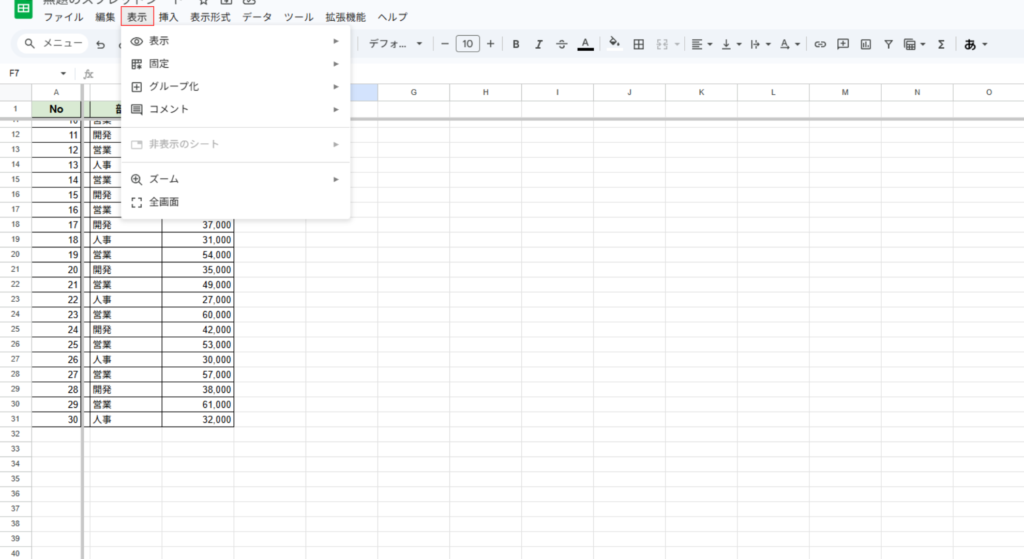Select row 25 header
1024x559 pixels.
[16, 329]
